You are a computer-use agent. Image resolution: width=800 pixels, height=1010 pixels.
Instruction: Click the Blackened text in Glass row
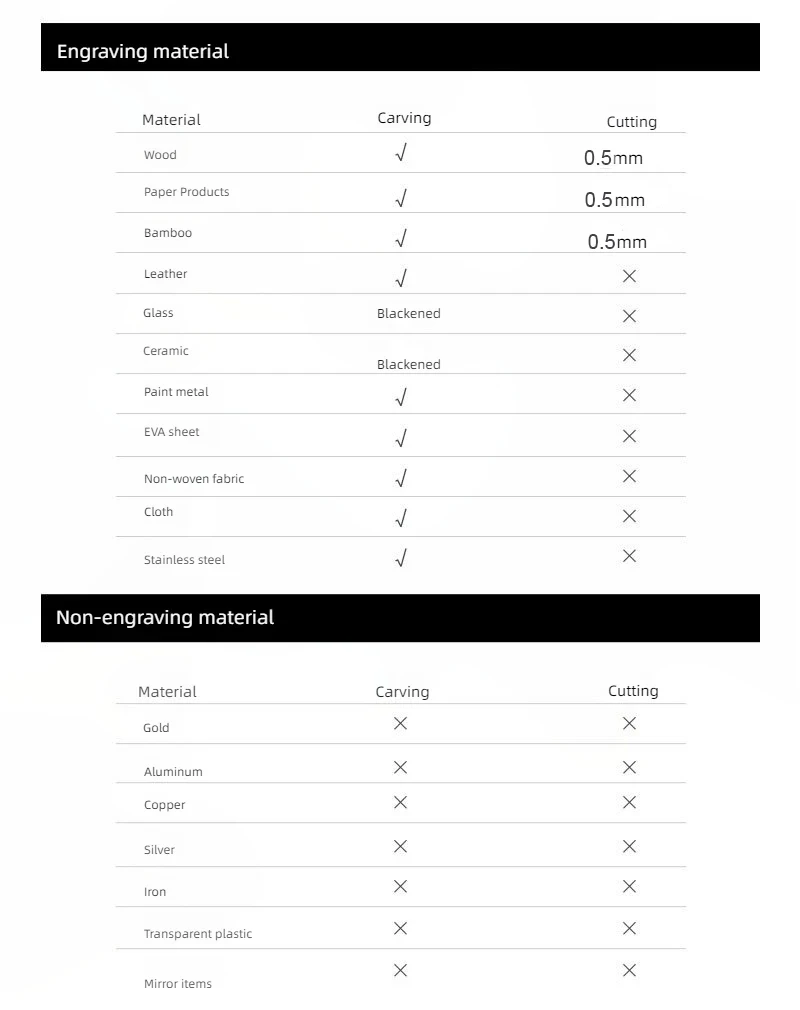pyautogui.click(x=408, y=314)
